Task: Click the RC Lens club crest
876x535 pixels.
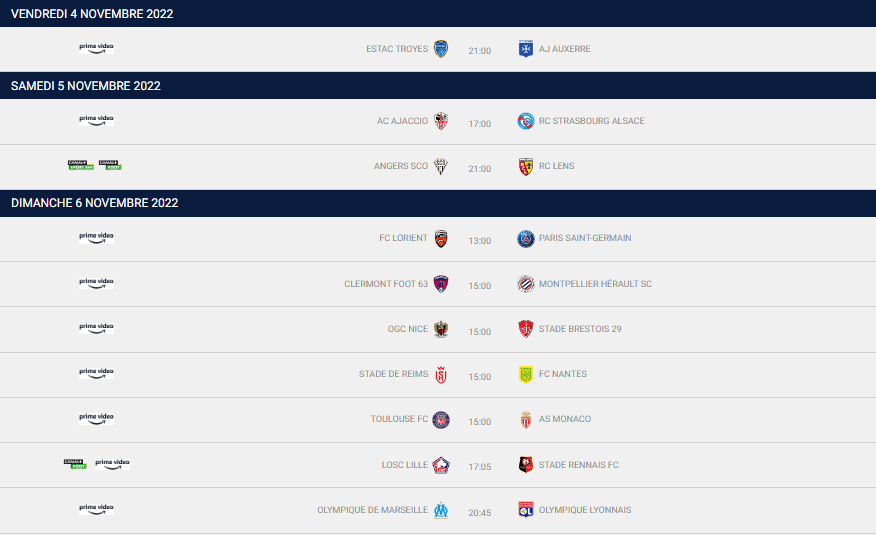Action: (526, 166)
